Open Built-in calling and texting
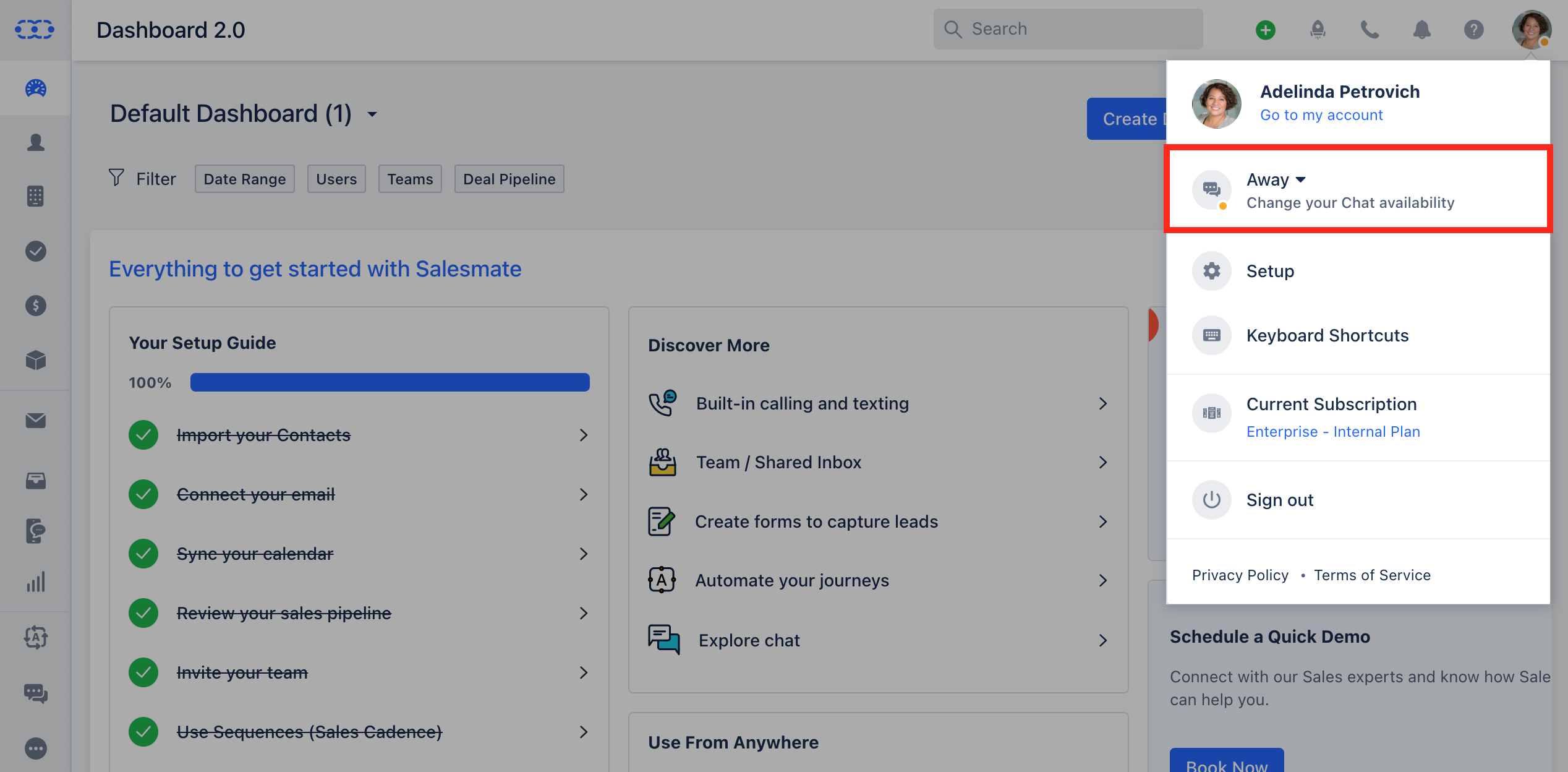Screen dimensions: 1568x772 pyautogui.click(x=878, y=403)
